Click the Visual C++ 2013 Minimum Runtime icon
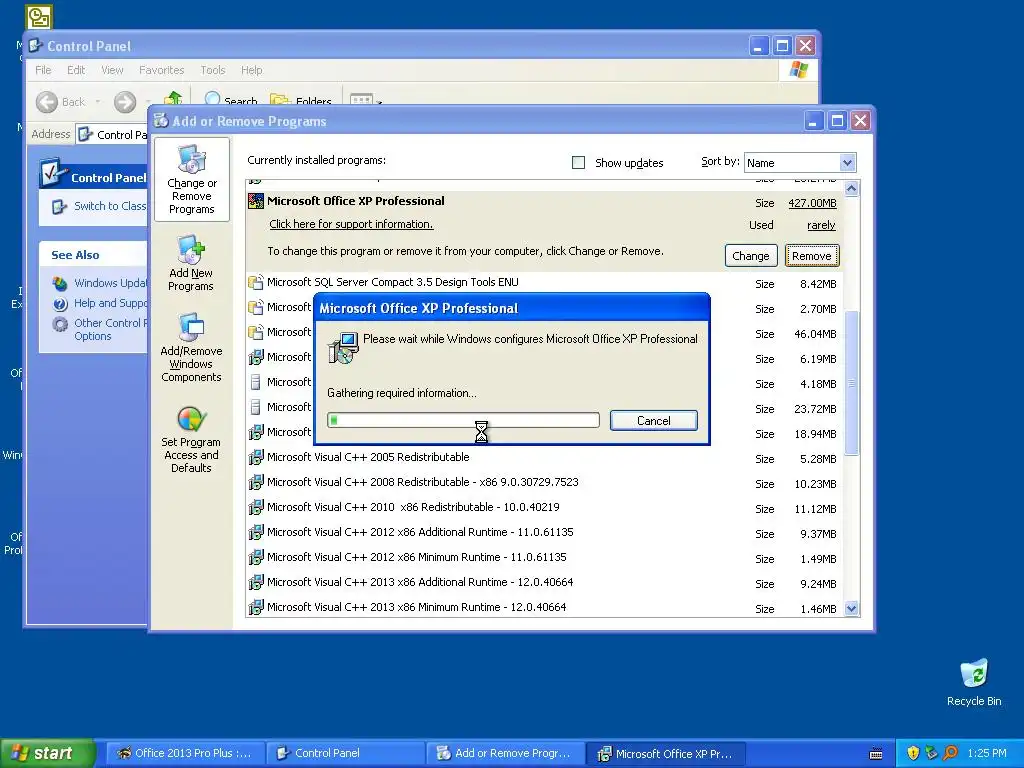 pyautogui.click(x=256, y=607)
